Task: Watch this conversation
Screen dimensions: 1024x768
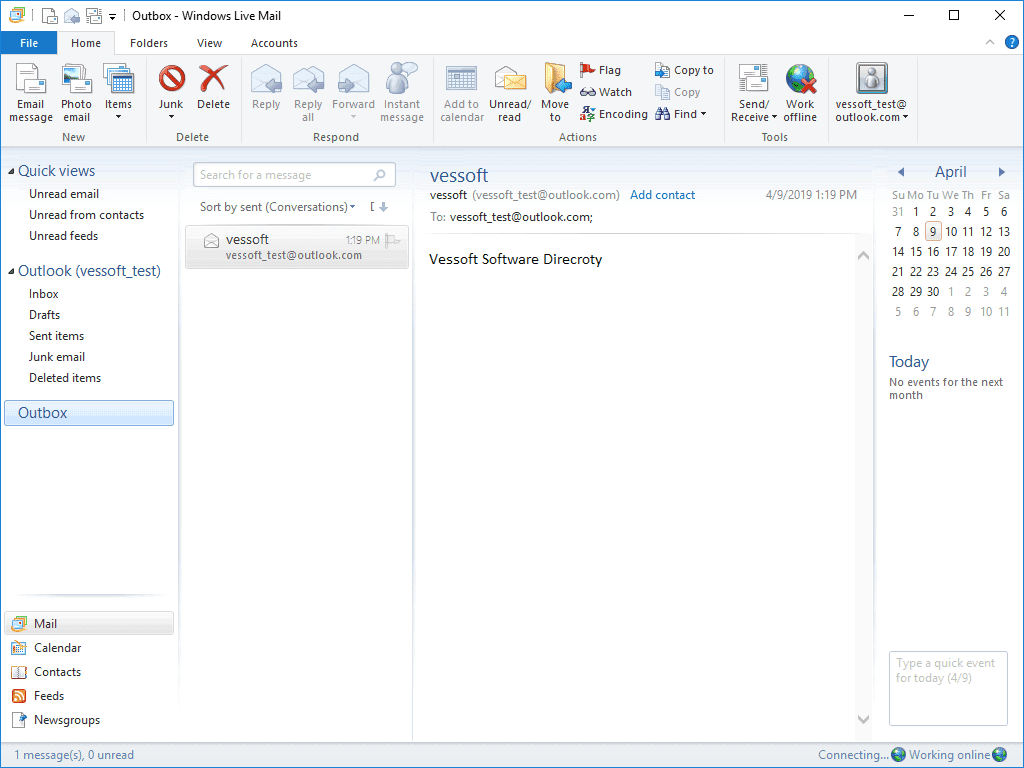Action: click(x=606, y=92)
